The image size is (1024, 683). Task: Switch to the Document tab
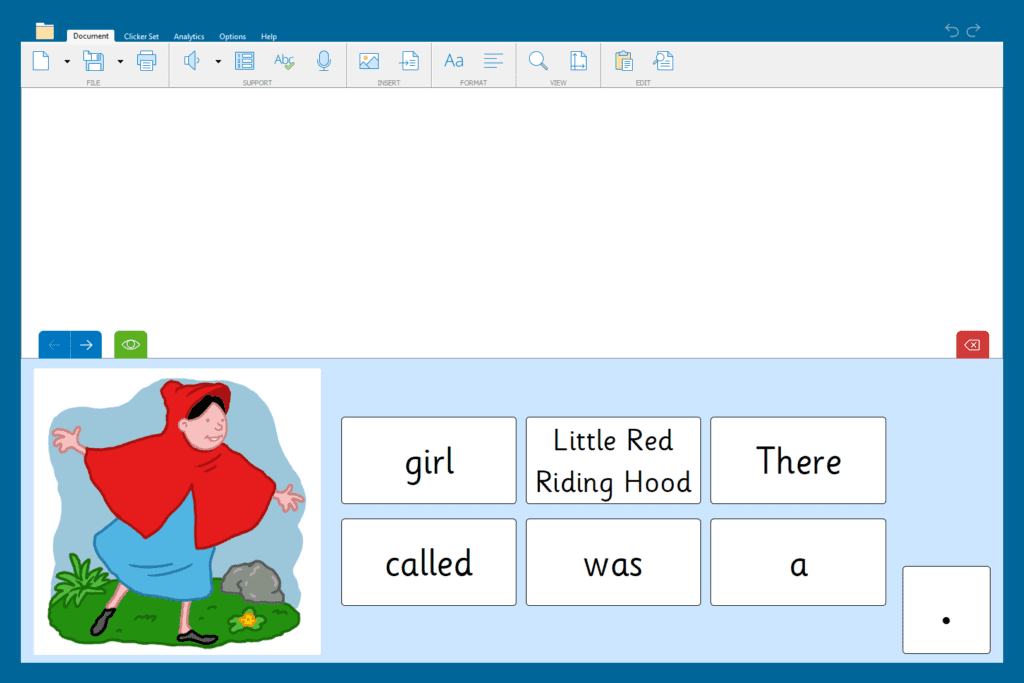91,36
